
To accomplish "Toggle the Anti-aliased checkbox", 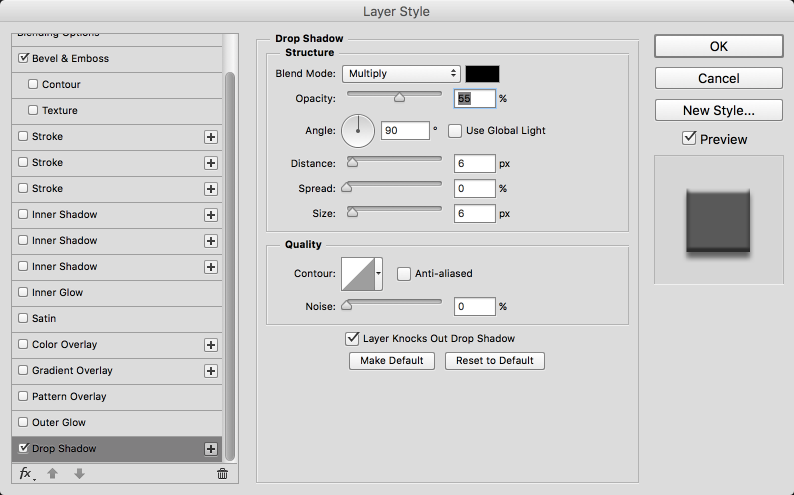I will tap(404, 273).
